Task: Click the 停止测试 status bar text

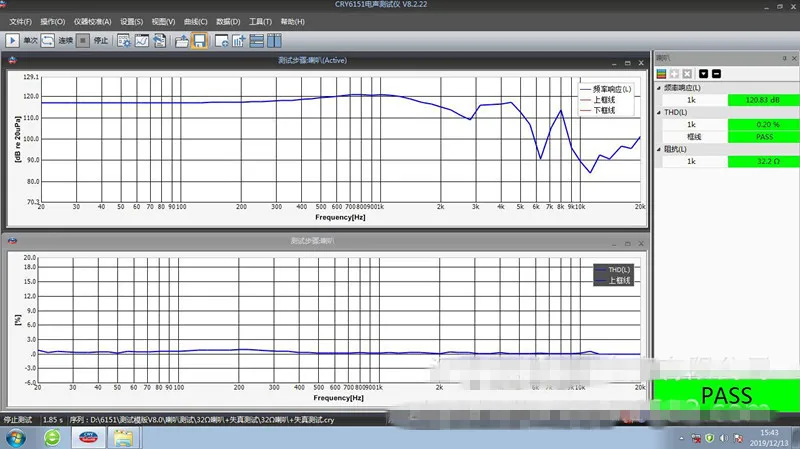Action: pos(18,419)
